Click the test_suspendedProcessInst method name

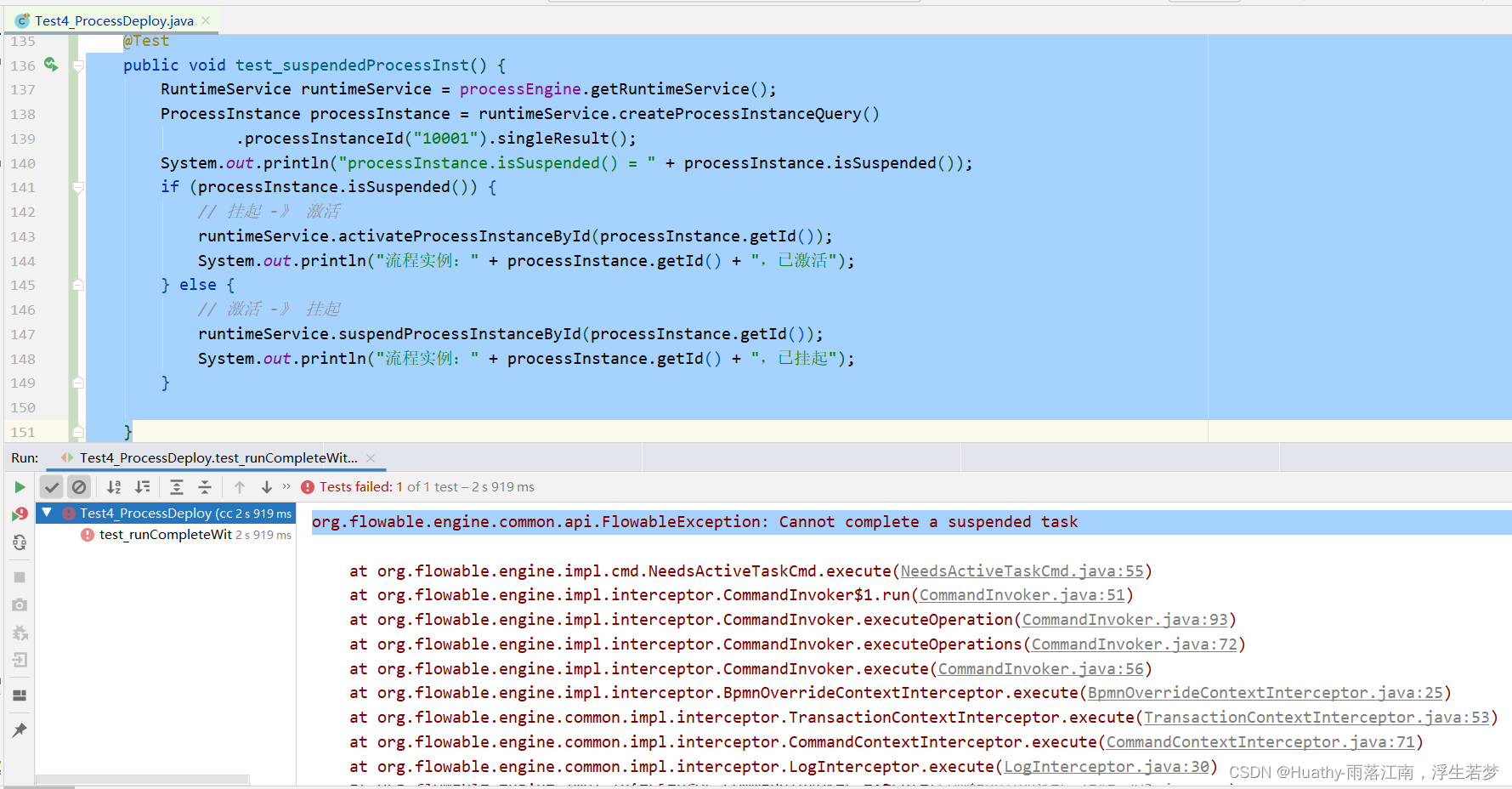352,65
